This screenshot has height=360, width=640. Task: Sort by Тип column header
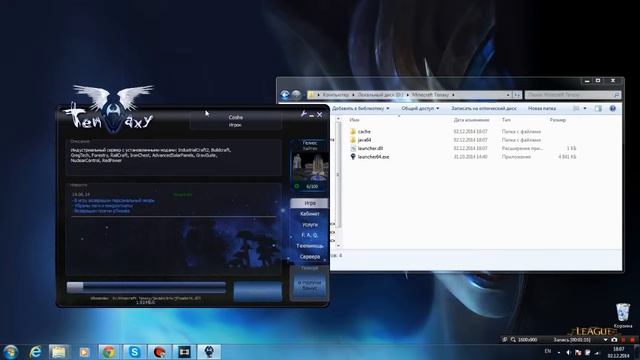[x=506, y=120]
